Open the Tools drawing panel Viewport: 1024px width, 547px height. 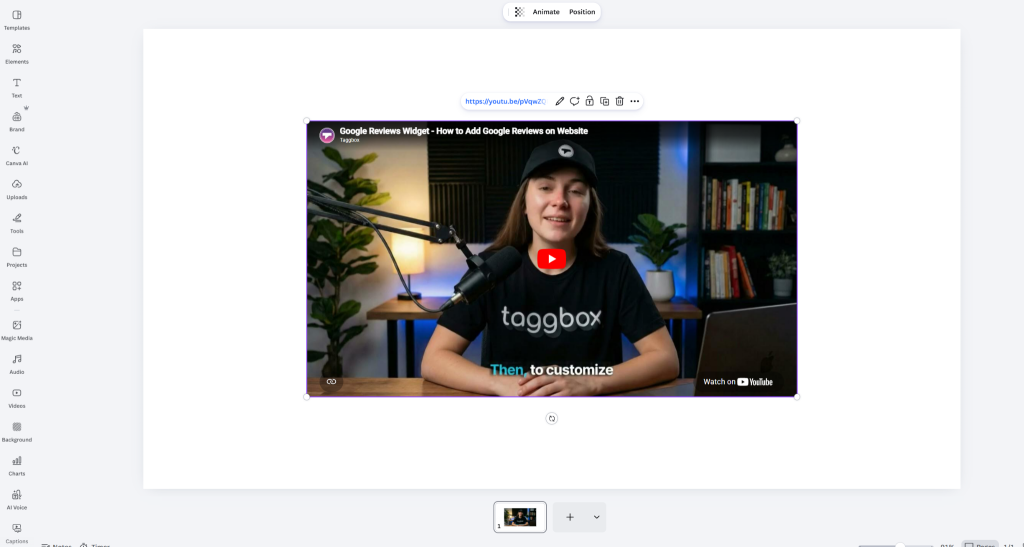click(17, 223)
